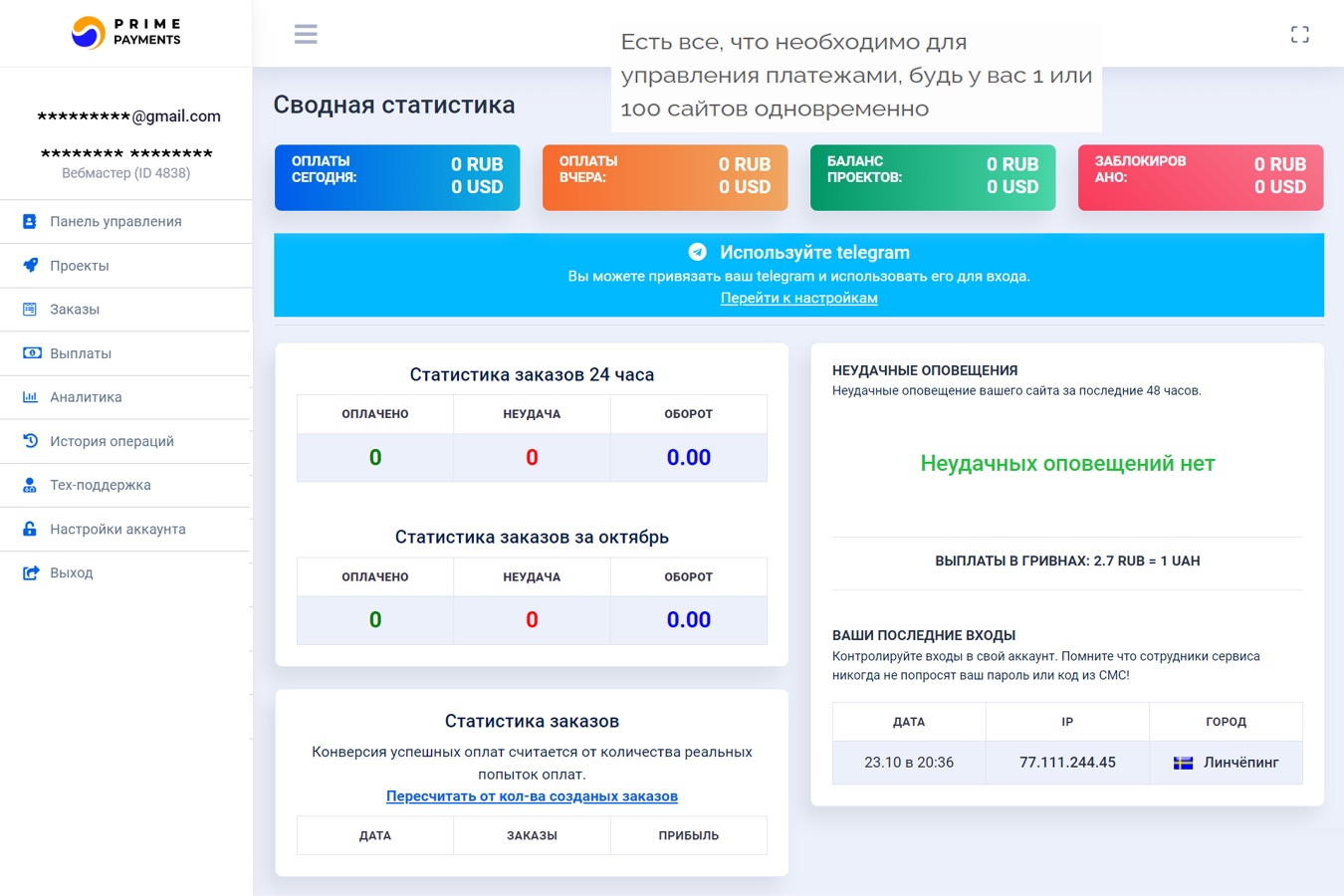
Task: Click Неудача value in 24 часа table
Action: pyautogui.click(x=532, y=457)
